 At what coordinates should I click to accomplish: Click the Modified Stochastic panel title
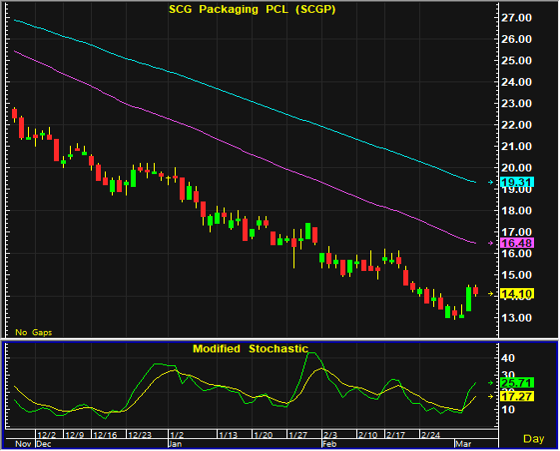pyautogui.click(x=250, y=349)
